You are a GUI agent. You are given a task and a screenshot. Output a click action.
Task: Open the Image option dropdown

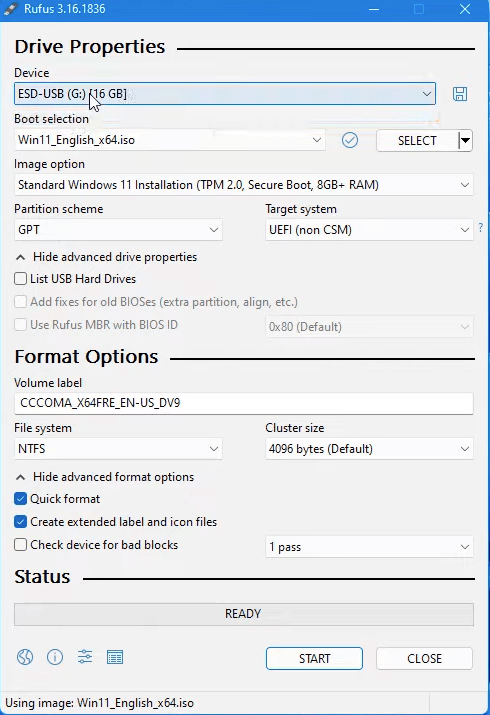pyautogui.click(x=243, y=185)
